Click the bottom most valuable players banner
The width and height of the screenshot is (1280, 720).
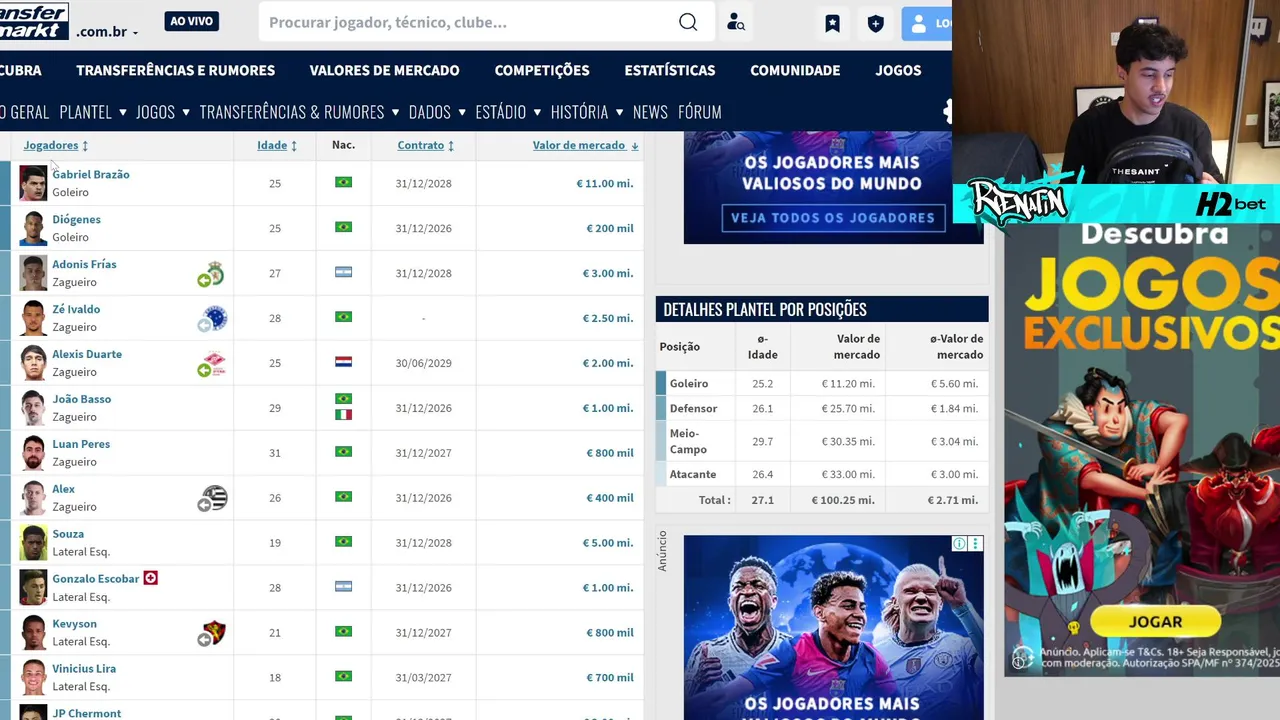click(x=833, y=627)
